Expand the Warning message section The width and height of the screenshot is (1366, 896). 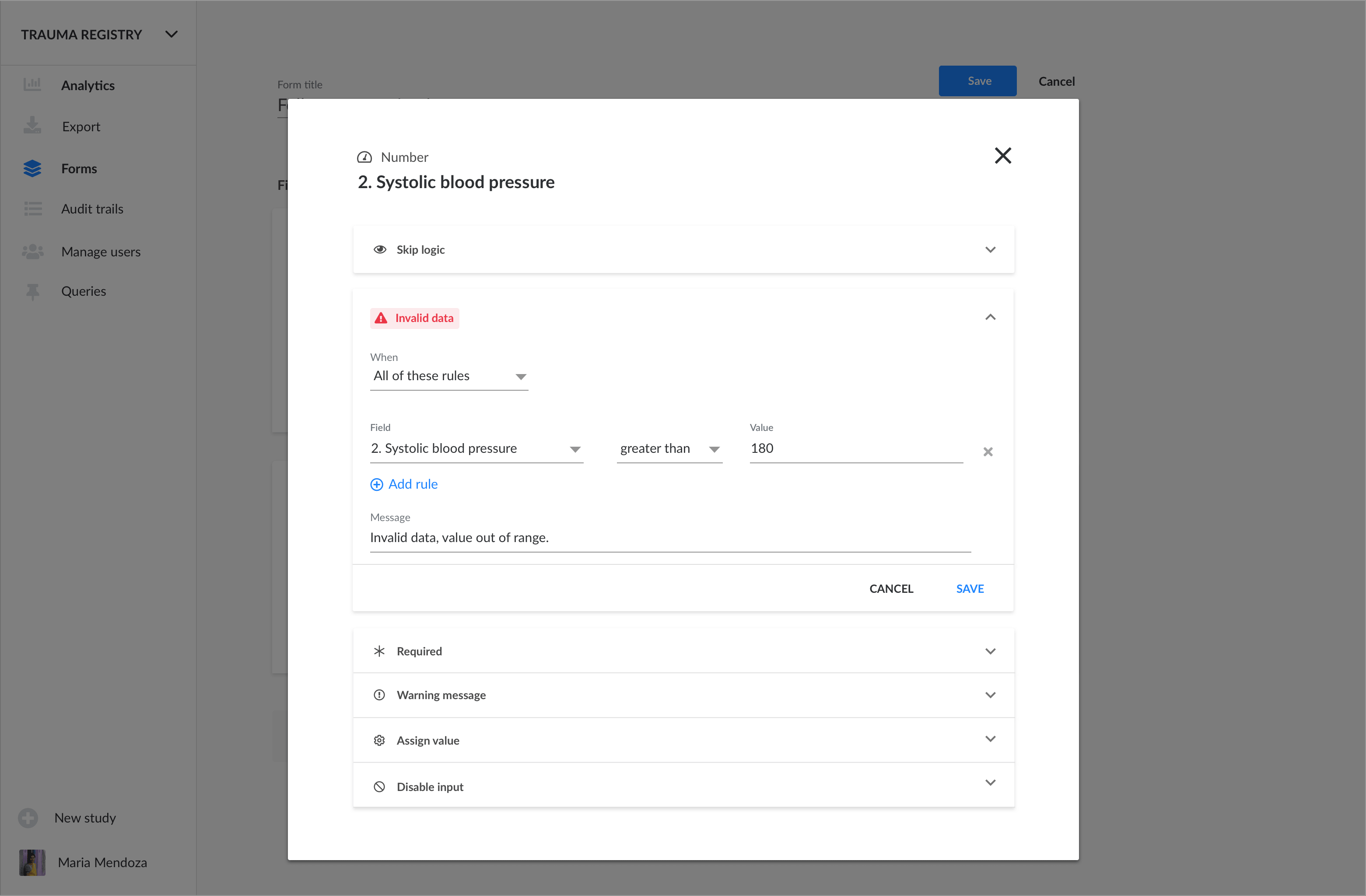(x=989, y=695)
